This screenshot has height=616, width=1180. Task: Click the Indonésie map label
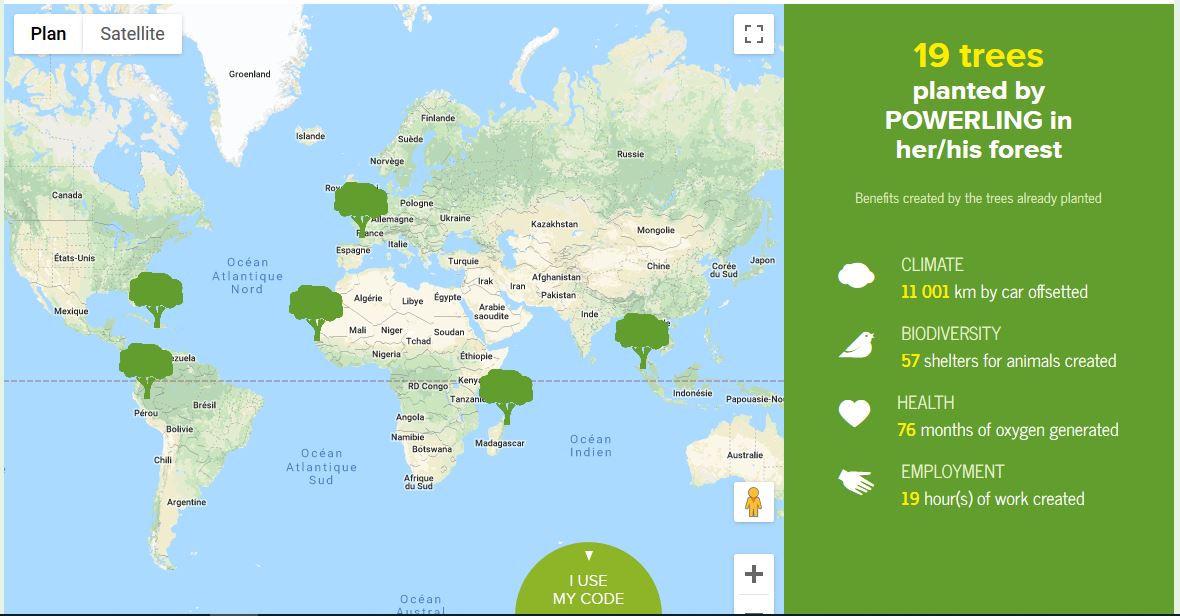tap(692, 393)
